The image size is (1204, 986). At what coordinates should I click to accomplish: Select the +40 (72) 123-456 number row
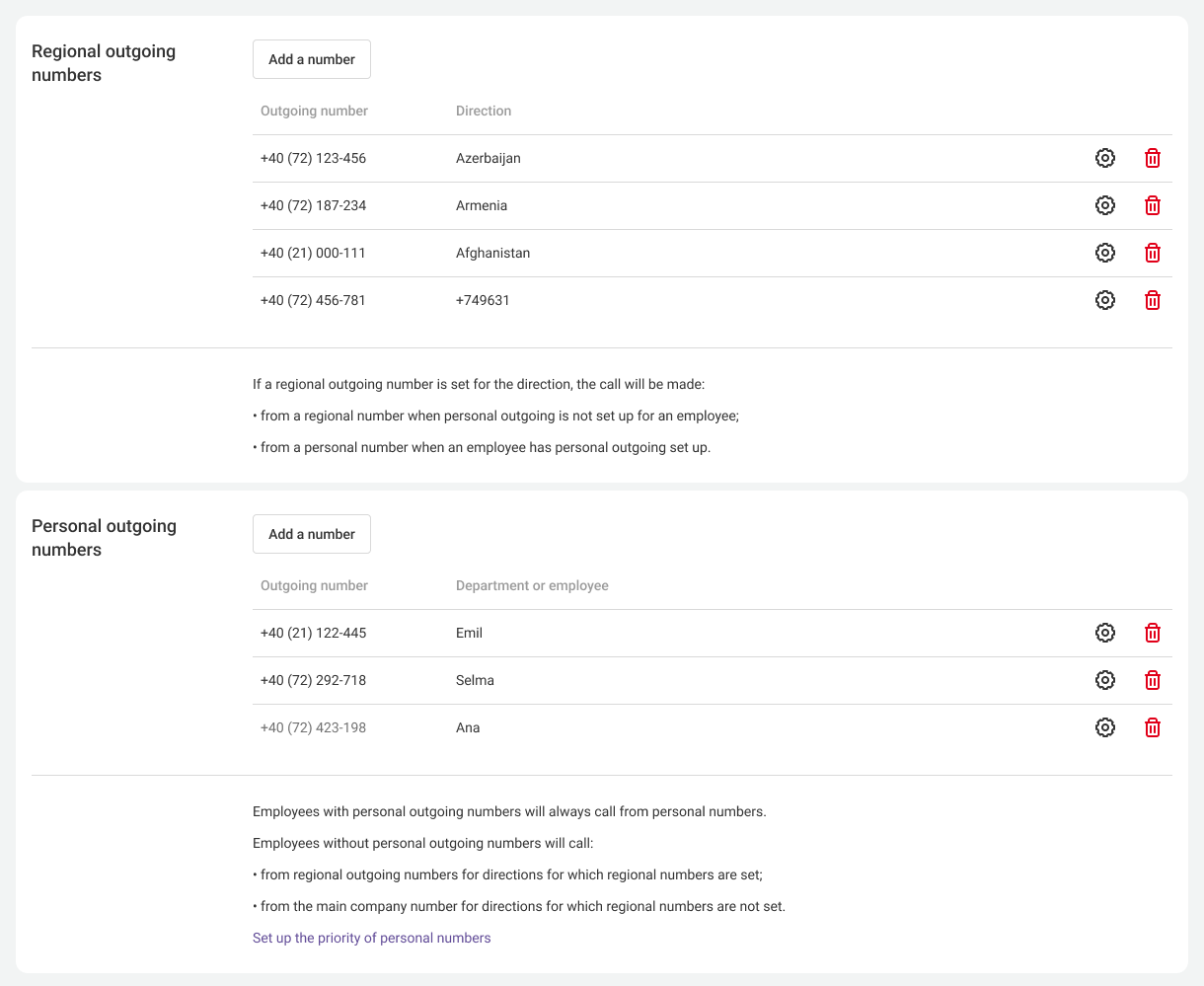[x=313, y=158]
